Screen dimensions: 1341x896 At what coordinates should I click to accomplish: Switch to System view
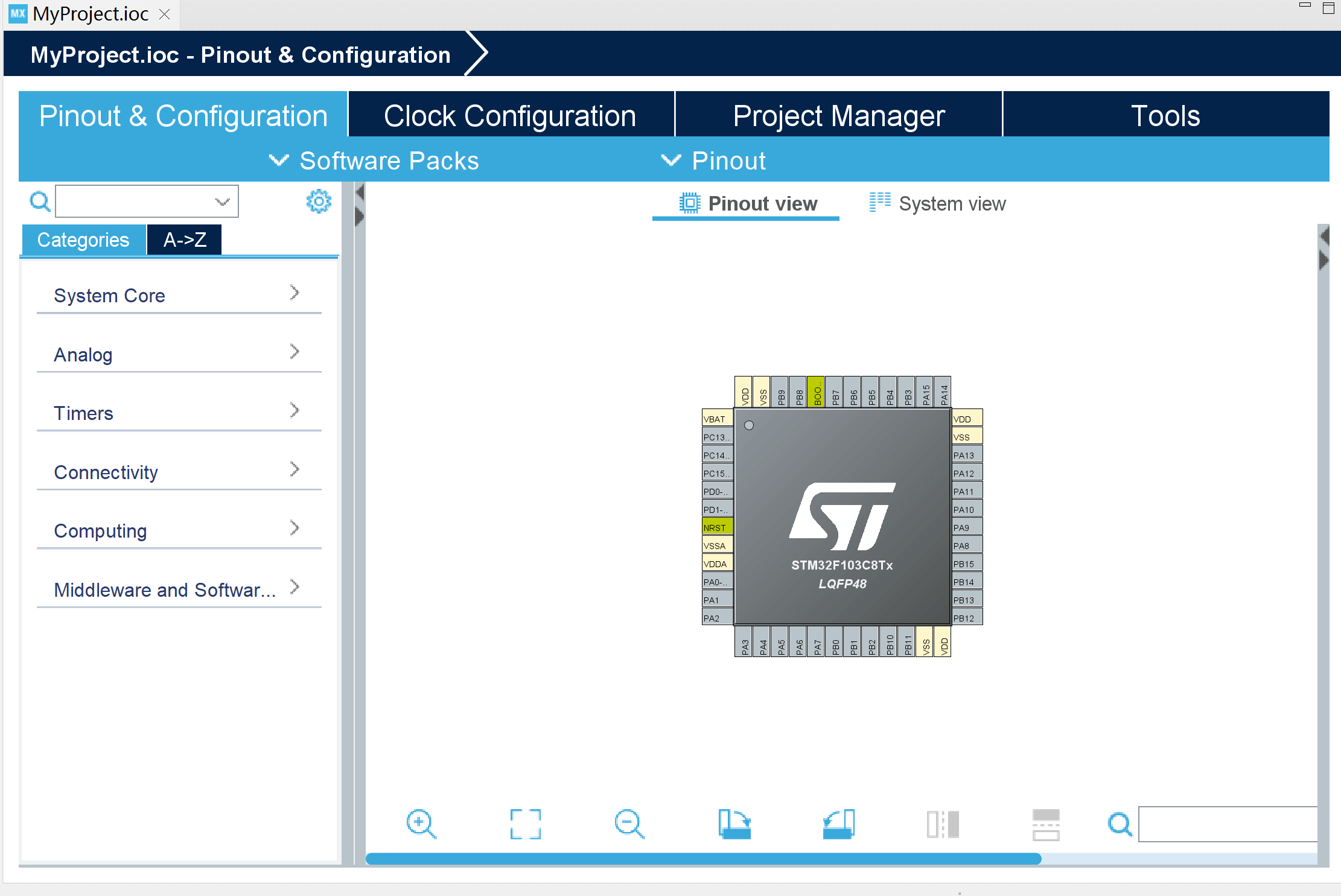pos(937,203)
